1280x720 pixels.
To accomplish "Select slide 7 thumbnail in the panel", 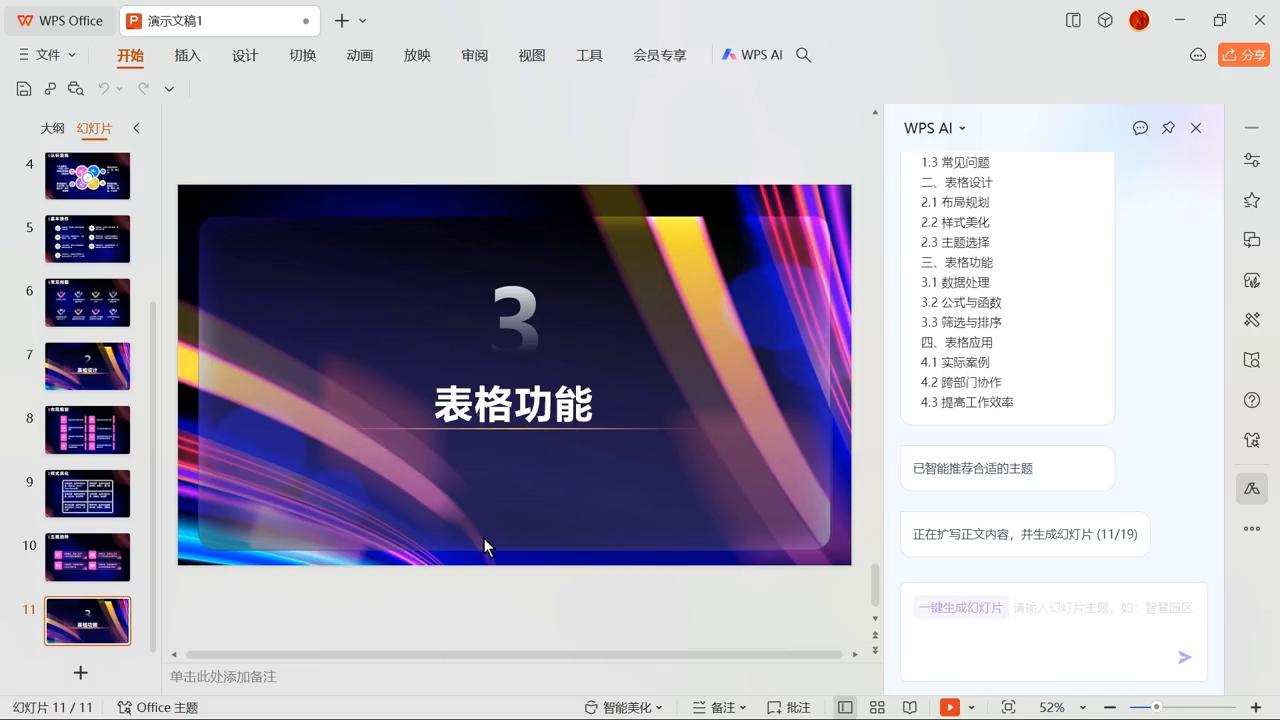I will click(87, 366).
